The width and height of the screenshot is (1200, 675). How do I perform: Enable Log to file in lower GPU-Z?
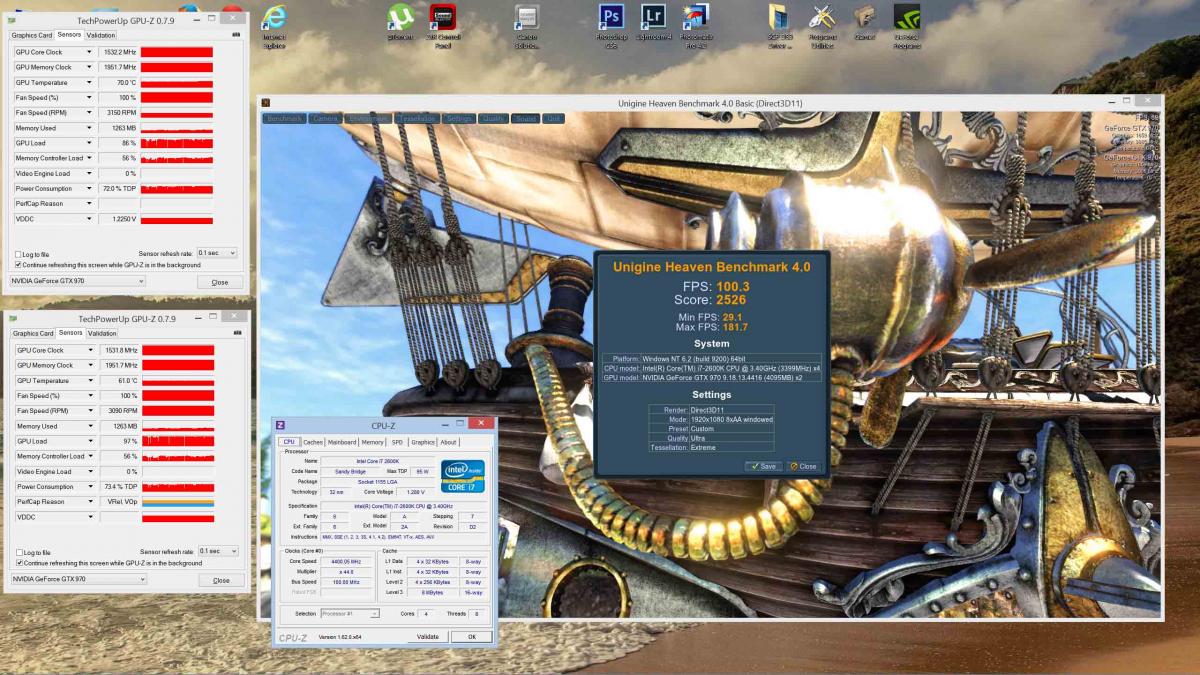tap(19, 552)
